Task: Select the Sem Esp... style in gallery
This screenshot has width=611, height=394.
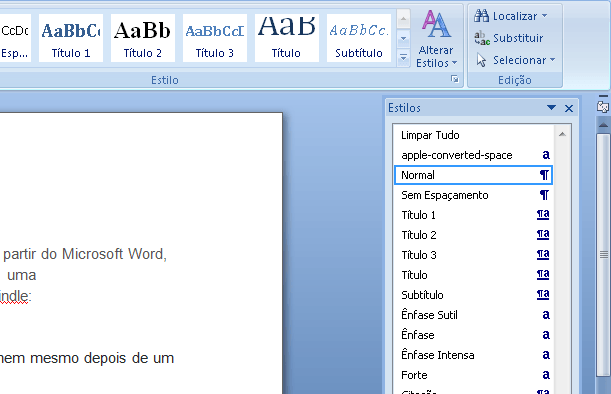Action: [x=15, y=38]
